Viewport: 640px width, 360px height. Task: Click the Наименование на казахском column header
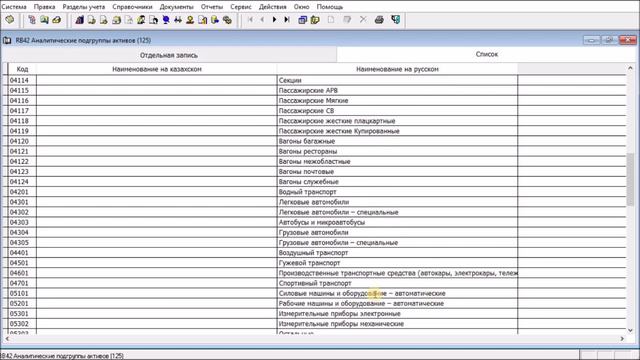[x=157, y=69]
